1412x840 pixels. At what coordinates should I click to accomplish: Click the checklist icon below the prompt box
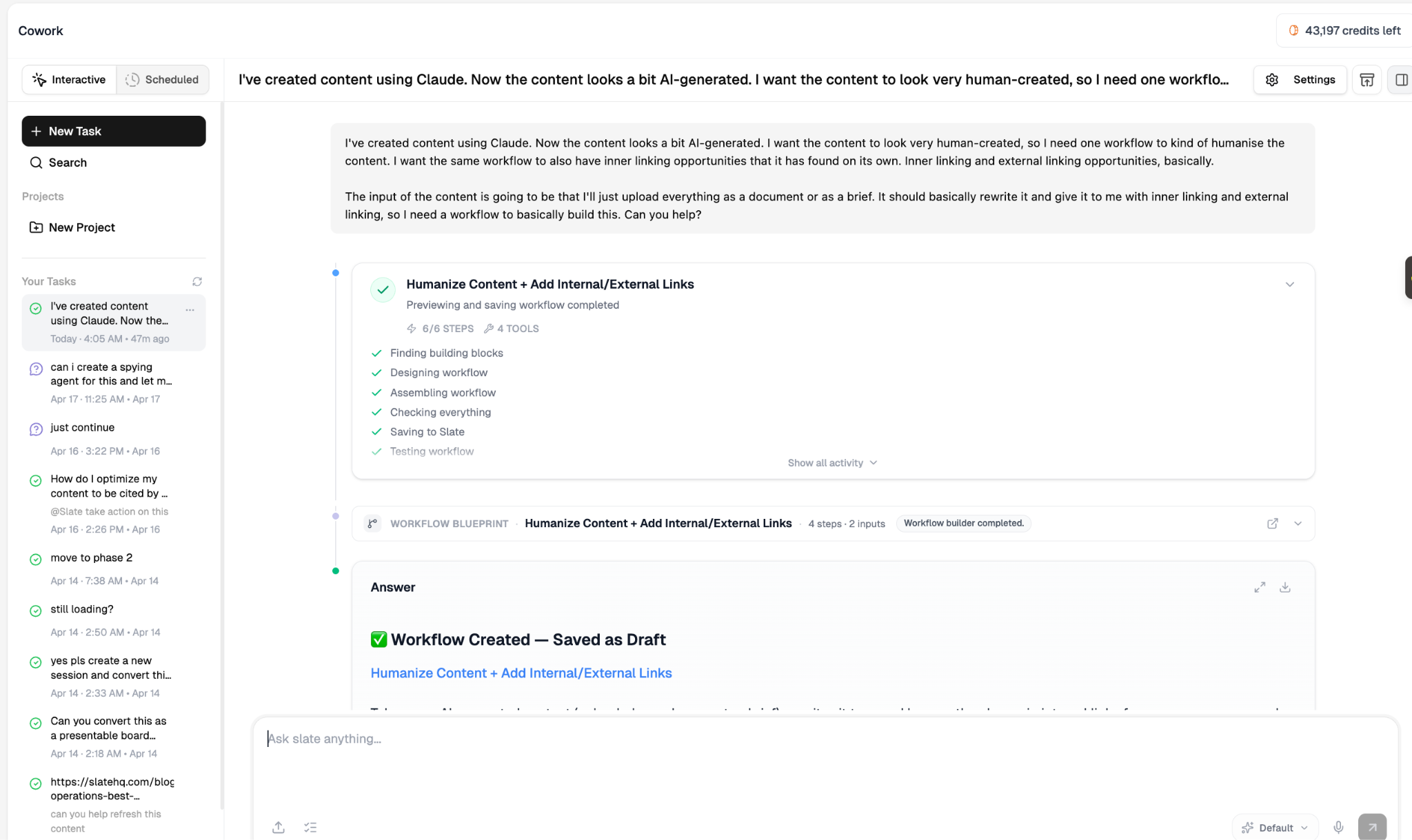pos(310,827)
